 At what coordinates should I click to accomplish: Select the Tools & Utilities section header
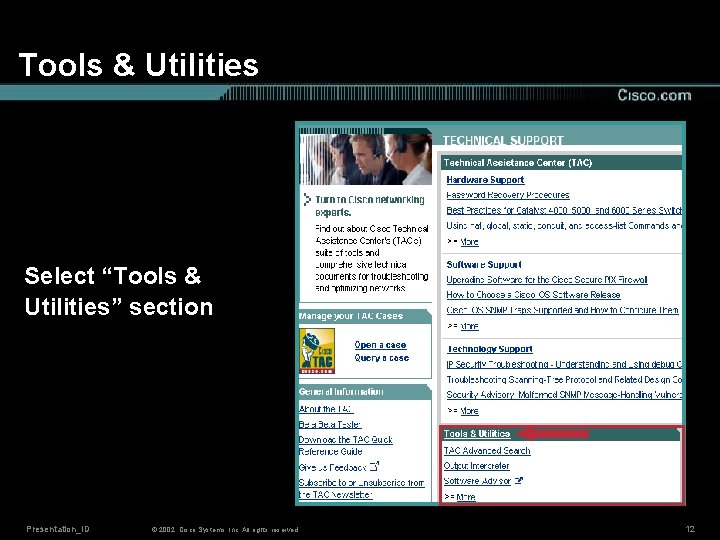point(477,434)
